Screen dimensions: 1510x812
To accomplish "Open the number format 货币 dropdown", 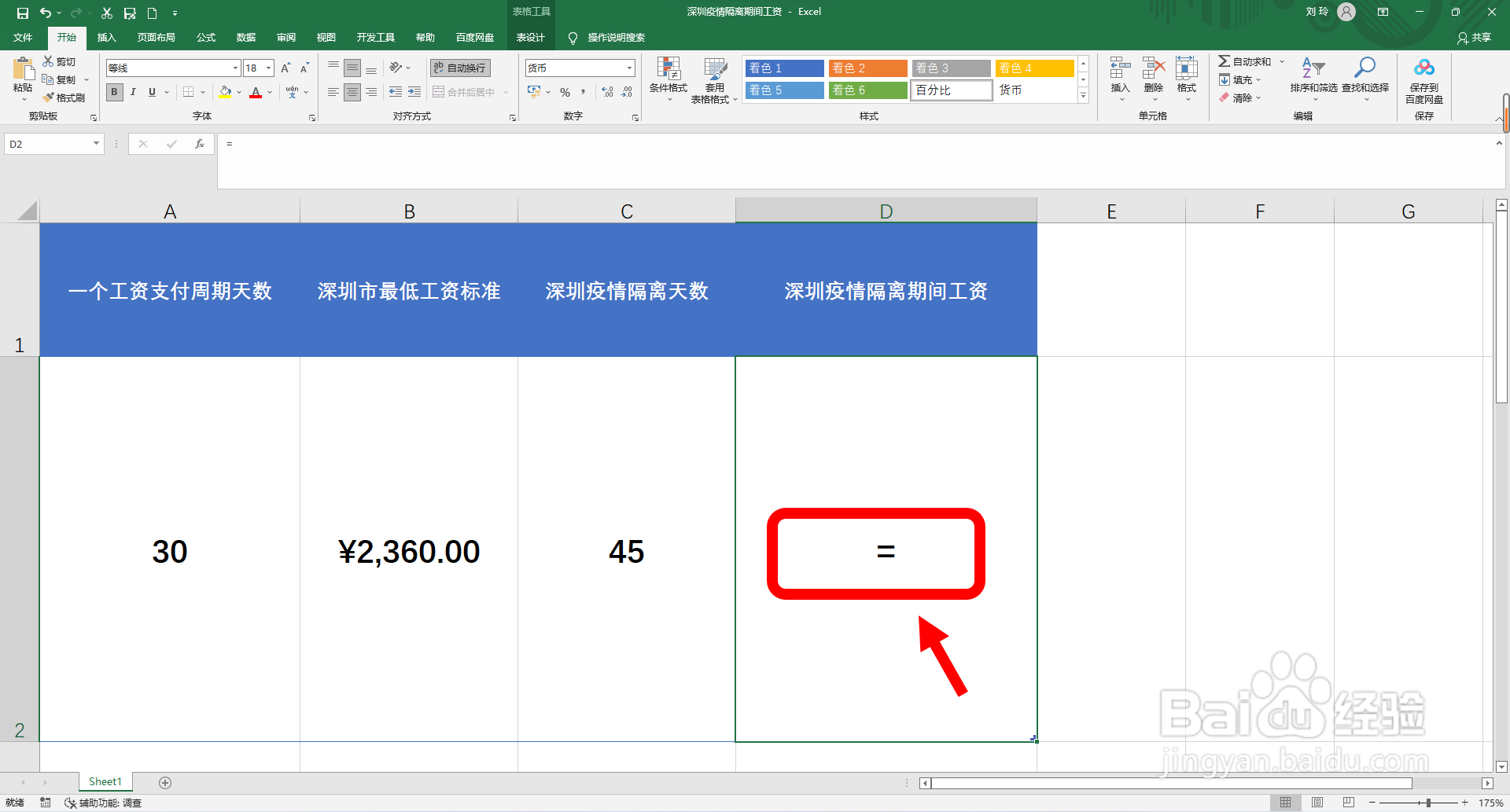I will point(629,68).
